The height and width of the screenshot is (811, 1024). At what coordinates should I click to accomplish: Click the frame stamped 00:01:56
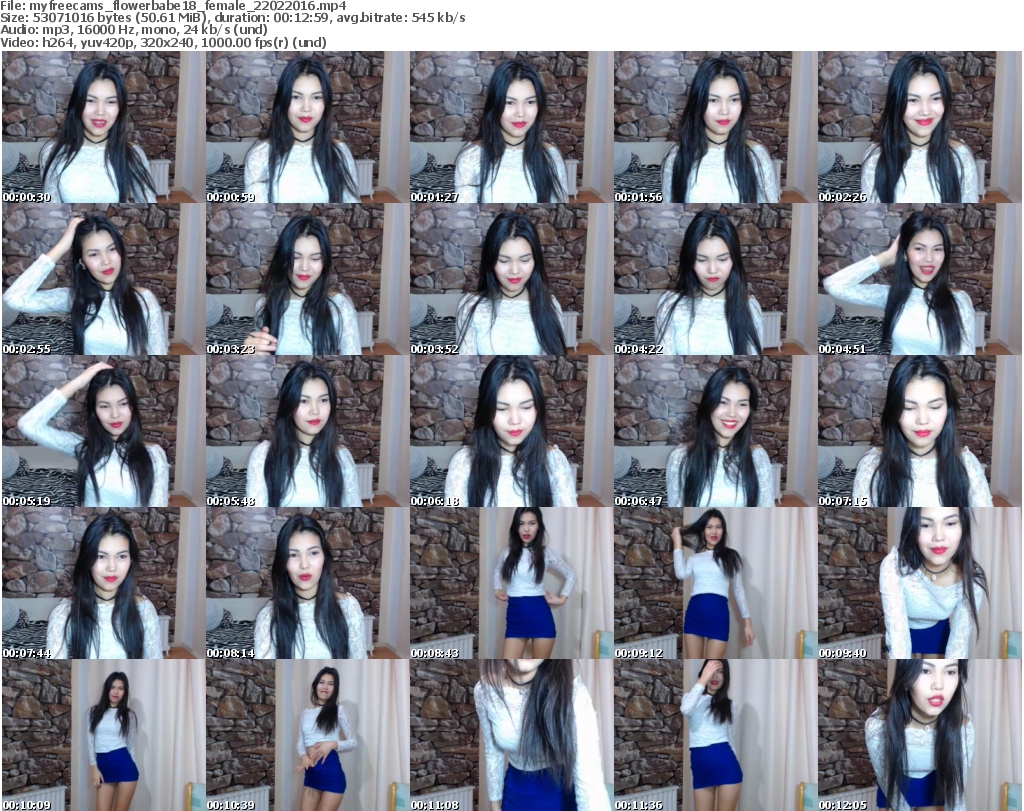click(715, 127)
